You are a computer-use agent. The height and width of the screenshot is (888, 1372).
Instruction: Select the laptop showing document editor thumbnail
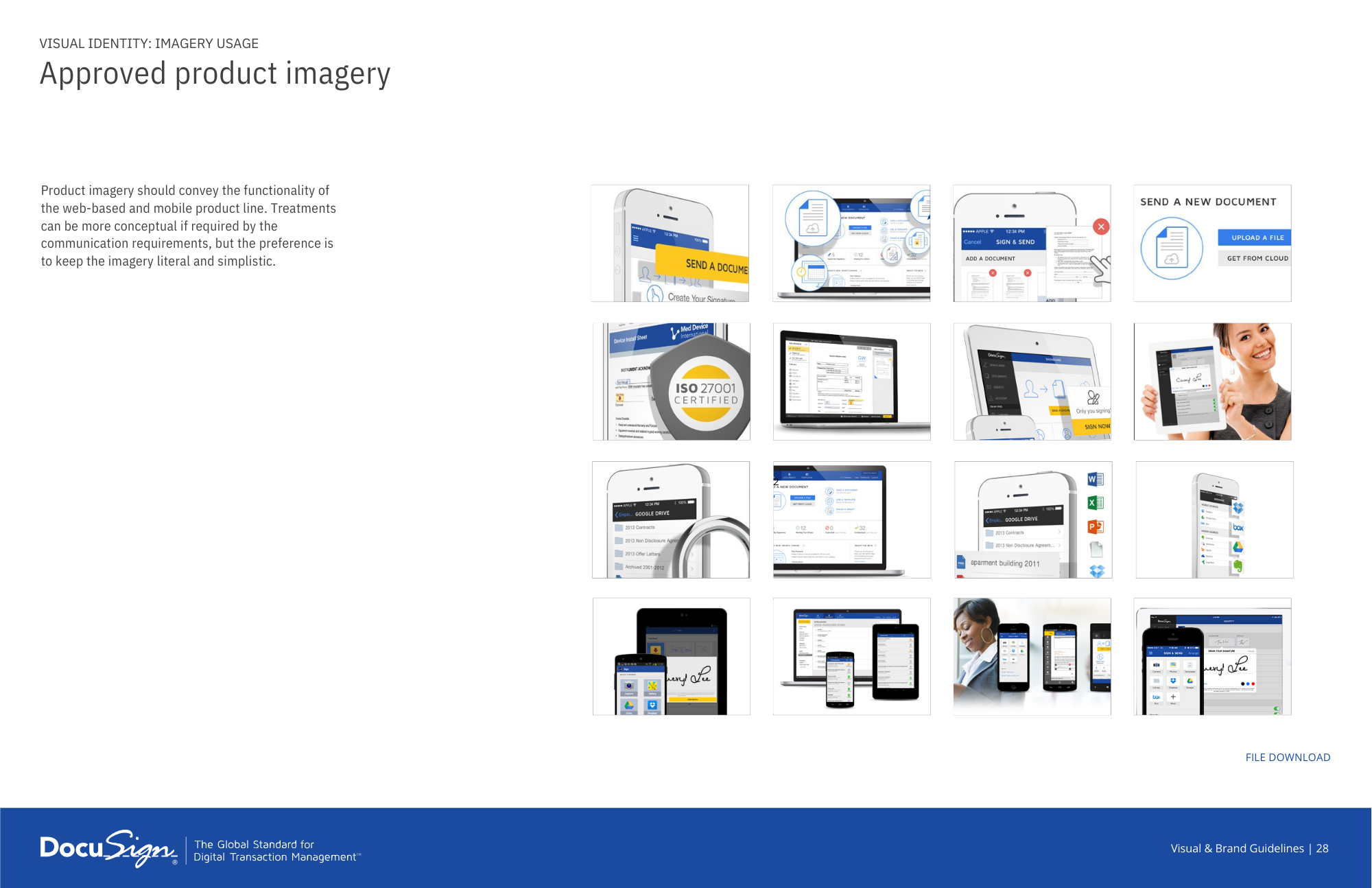click(x=852, y=382)
